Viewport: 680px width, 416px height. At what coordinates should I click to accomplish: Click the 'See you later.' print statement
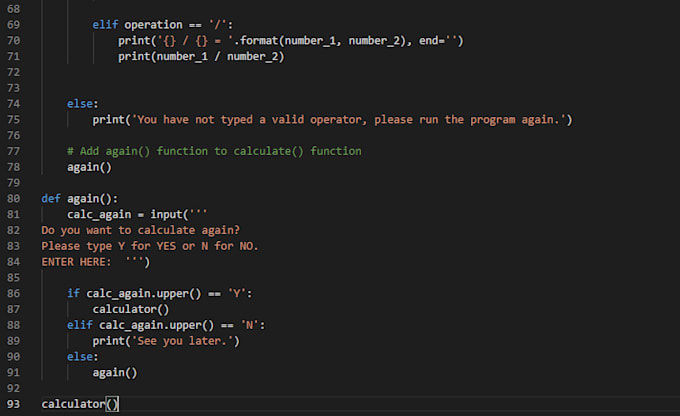point(166,341)
